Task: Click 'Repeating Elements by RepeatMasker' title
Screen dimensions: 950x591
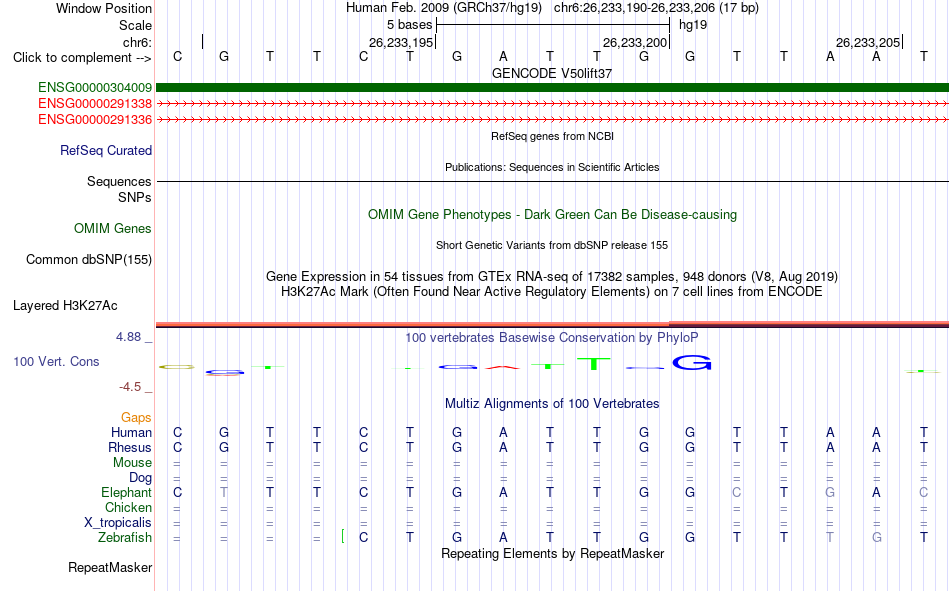Action: pyautogui.click(x=552, y=553)
